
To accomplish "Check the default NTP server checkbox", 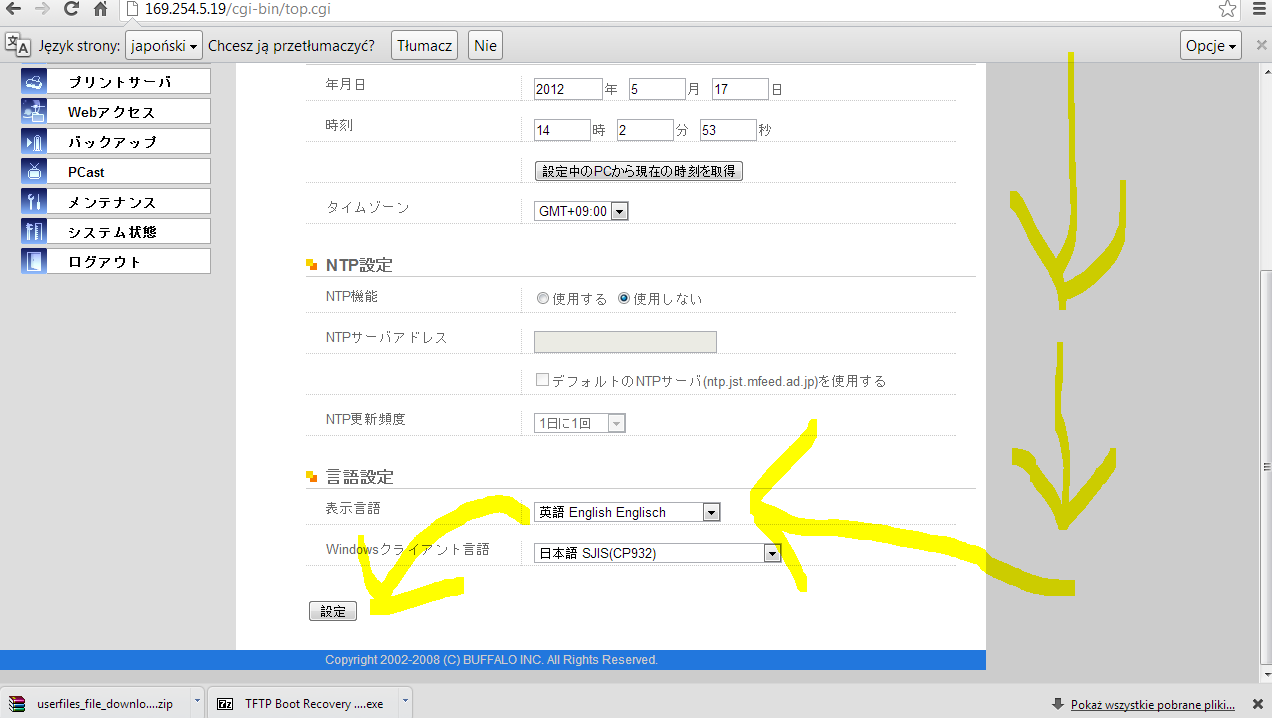I will tap(542, 381).
